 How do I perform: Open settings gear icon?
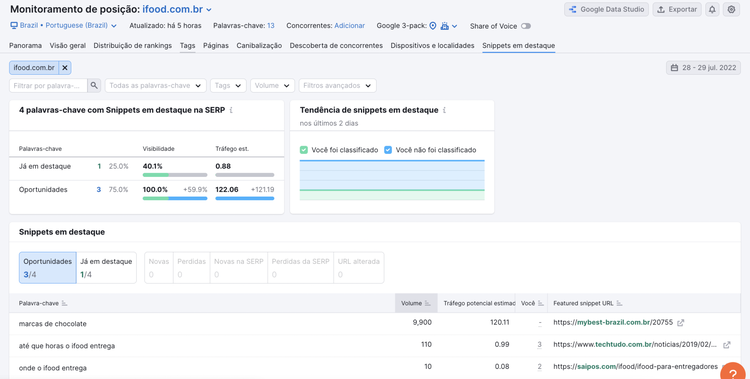731,10
